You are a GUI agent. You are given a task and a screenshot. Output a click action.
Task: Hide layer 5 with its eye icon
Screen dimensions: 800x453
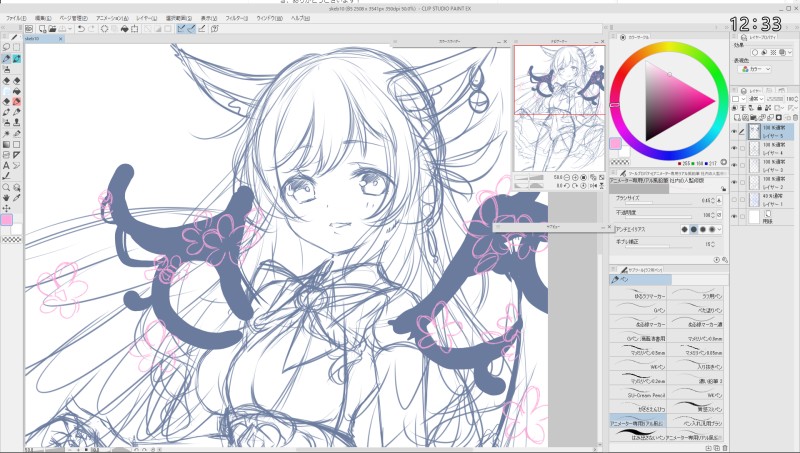[x=734, y=132]
